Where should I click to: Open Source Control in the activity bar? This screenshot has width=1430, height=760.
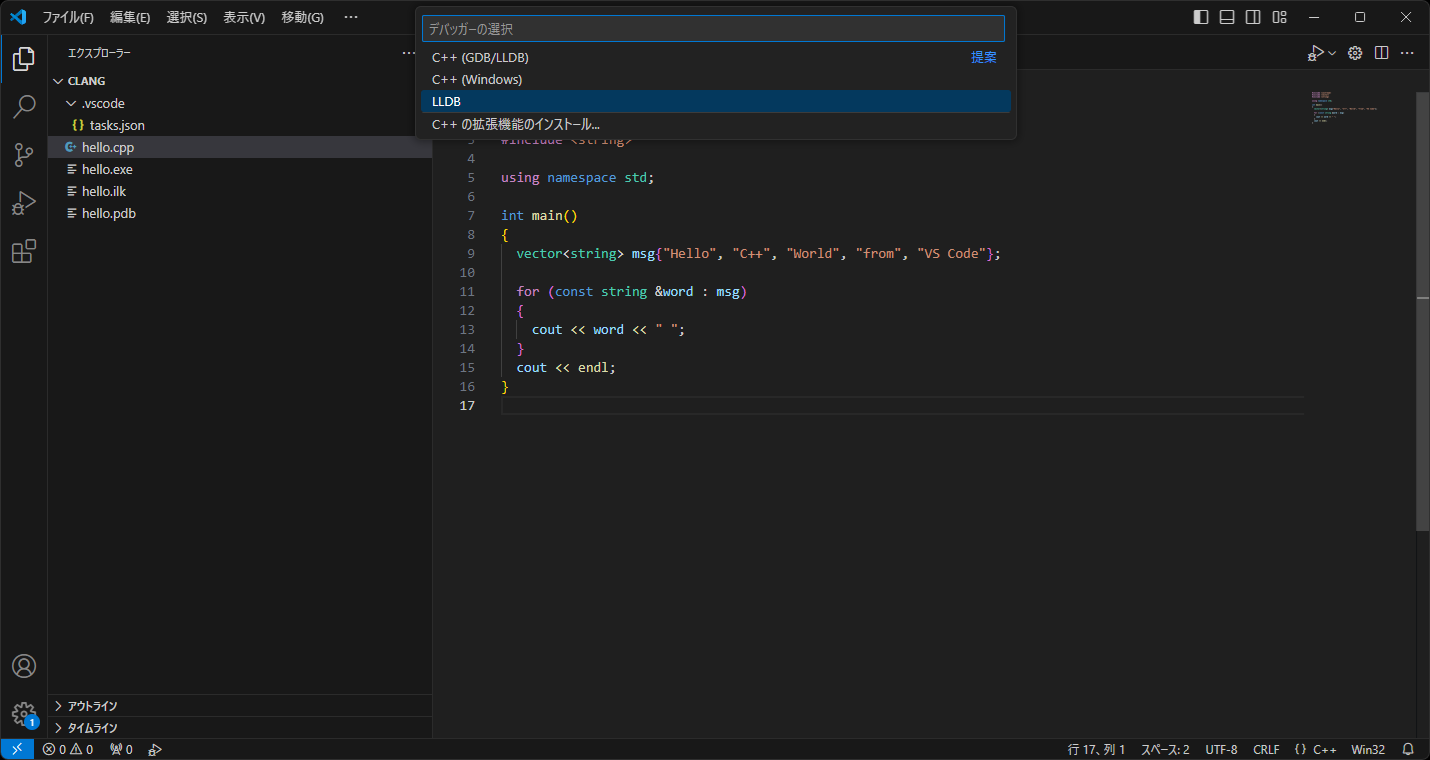click(22, 155)
